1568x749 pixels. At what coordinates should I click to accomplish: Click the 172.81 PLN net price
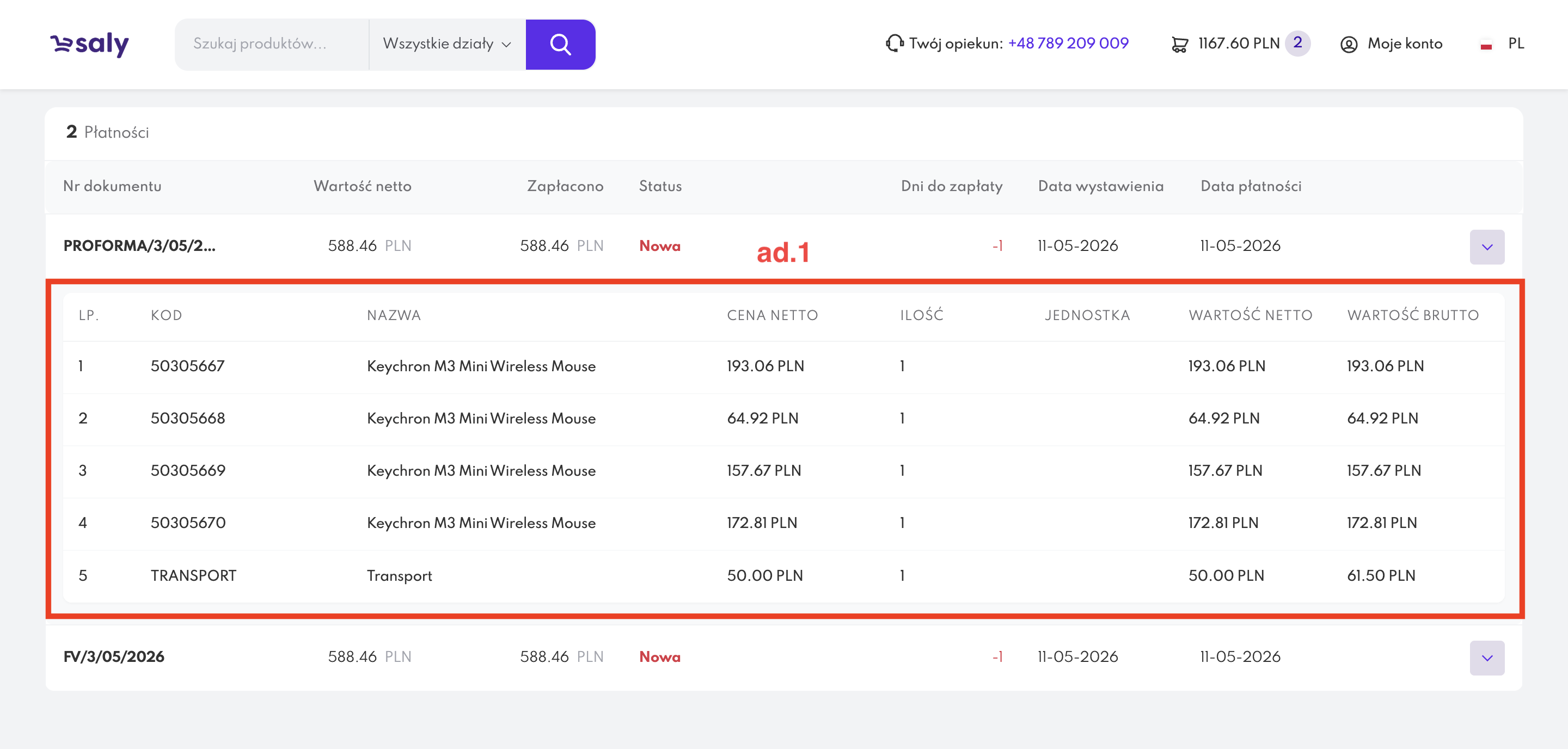click(762, 523)
